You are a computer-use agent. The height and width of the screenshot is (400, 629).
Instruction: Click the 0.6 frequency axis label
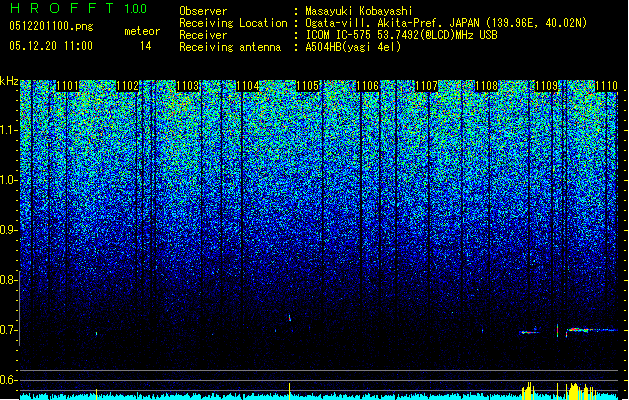coord(8,380)
